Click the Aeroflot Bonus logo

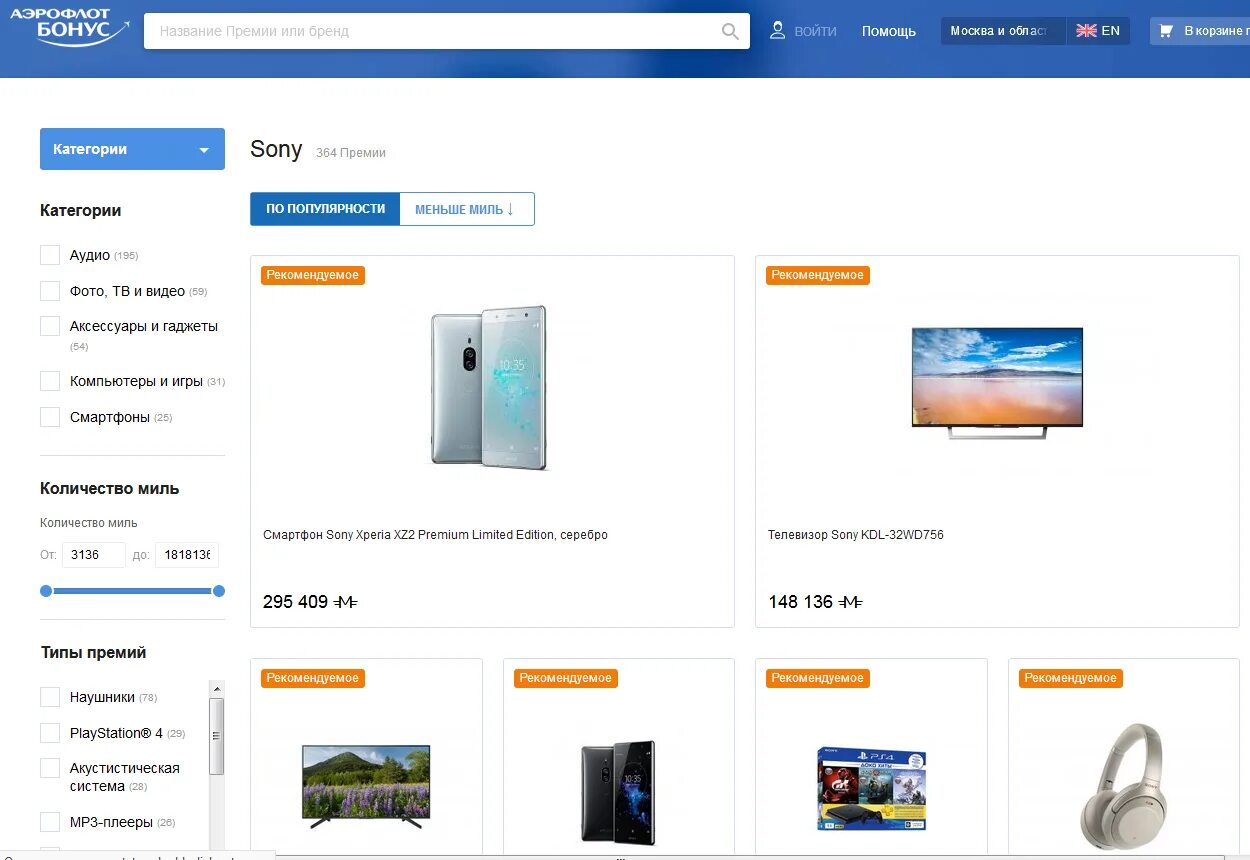coord(69,28)
